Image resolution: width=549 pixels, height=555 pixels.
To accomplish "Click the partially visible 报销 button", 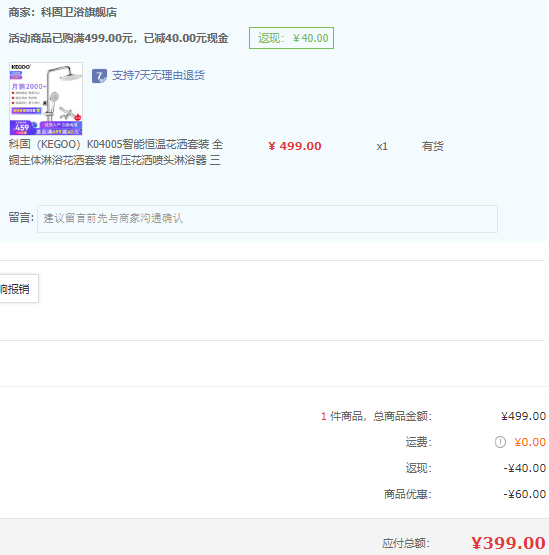I will click(18, 288).
